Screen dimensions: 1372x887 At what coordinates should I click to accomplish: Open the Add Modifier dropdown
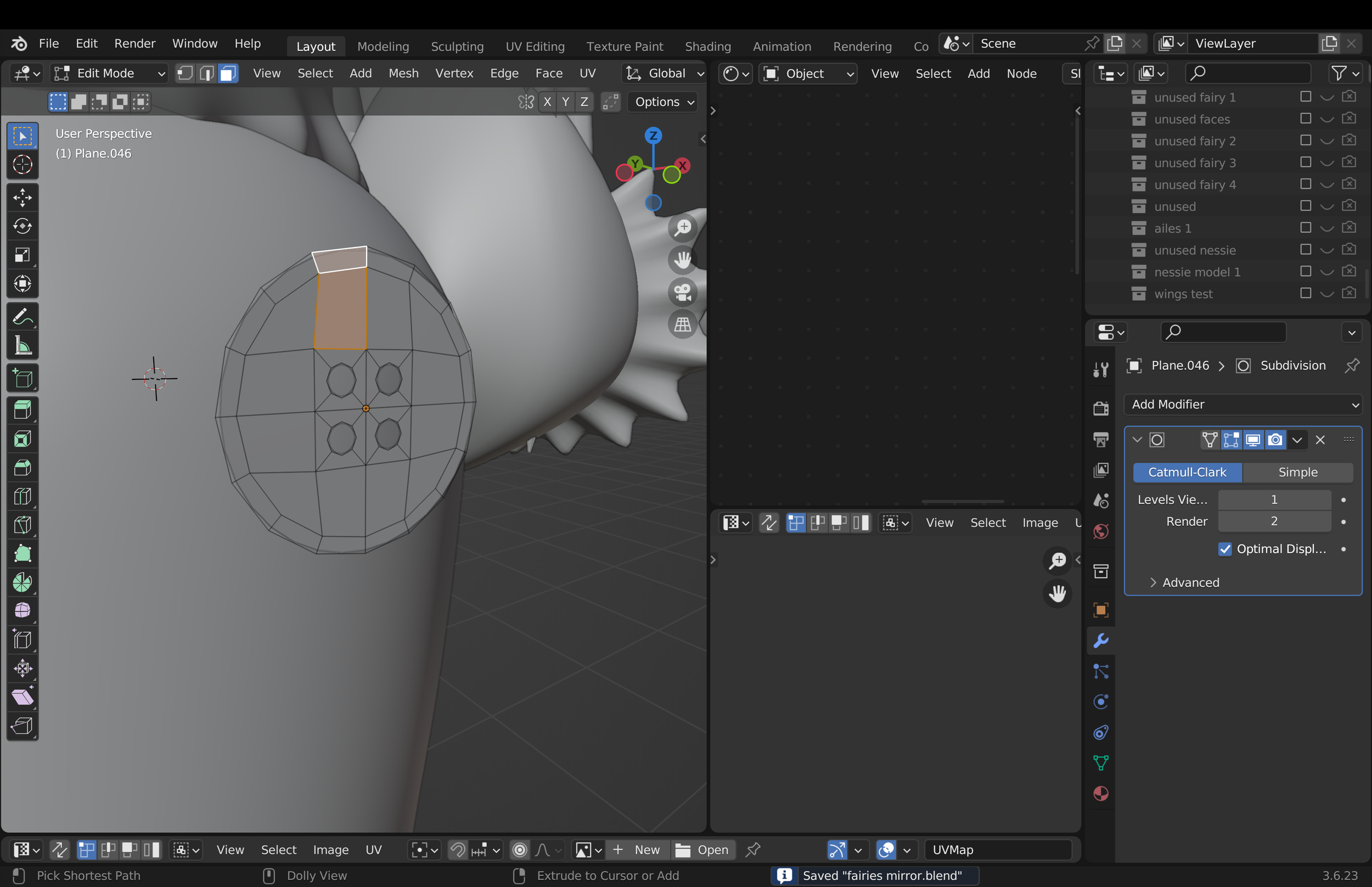point(1242,405)
